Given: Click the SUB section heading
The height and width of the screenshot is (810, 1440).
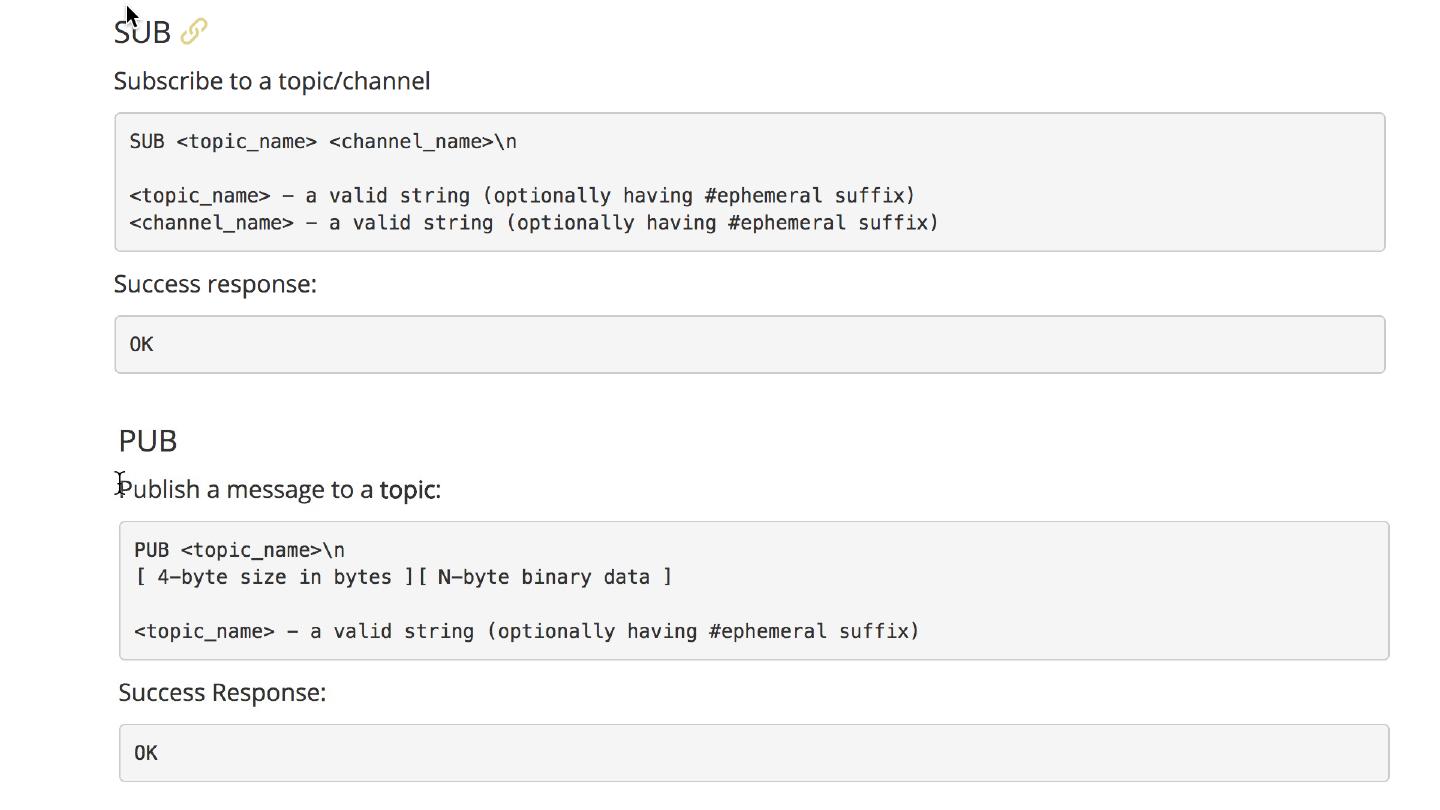Looking at the screenshot, I should pos(142,32).
